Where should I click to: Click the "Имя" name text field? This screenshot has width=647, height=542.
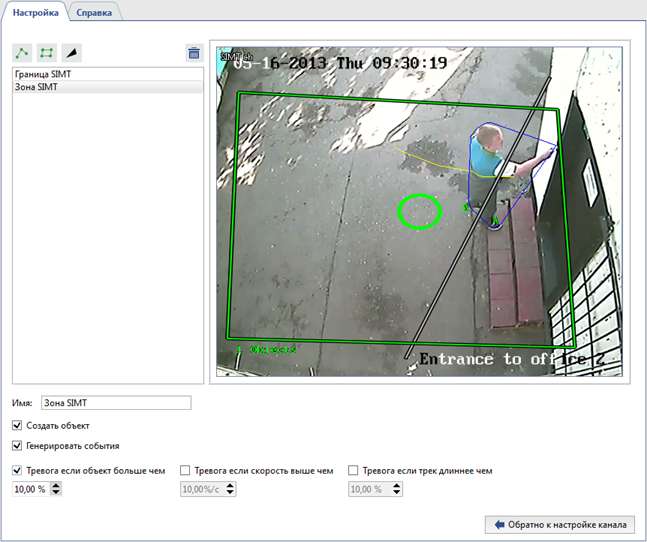pos(115,403)
